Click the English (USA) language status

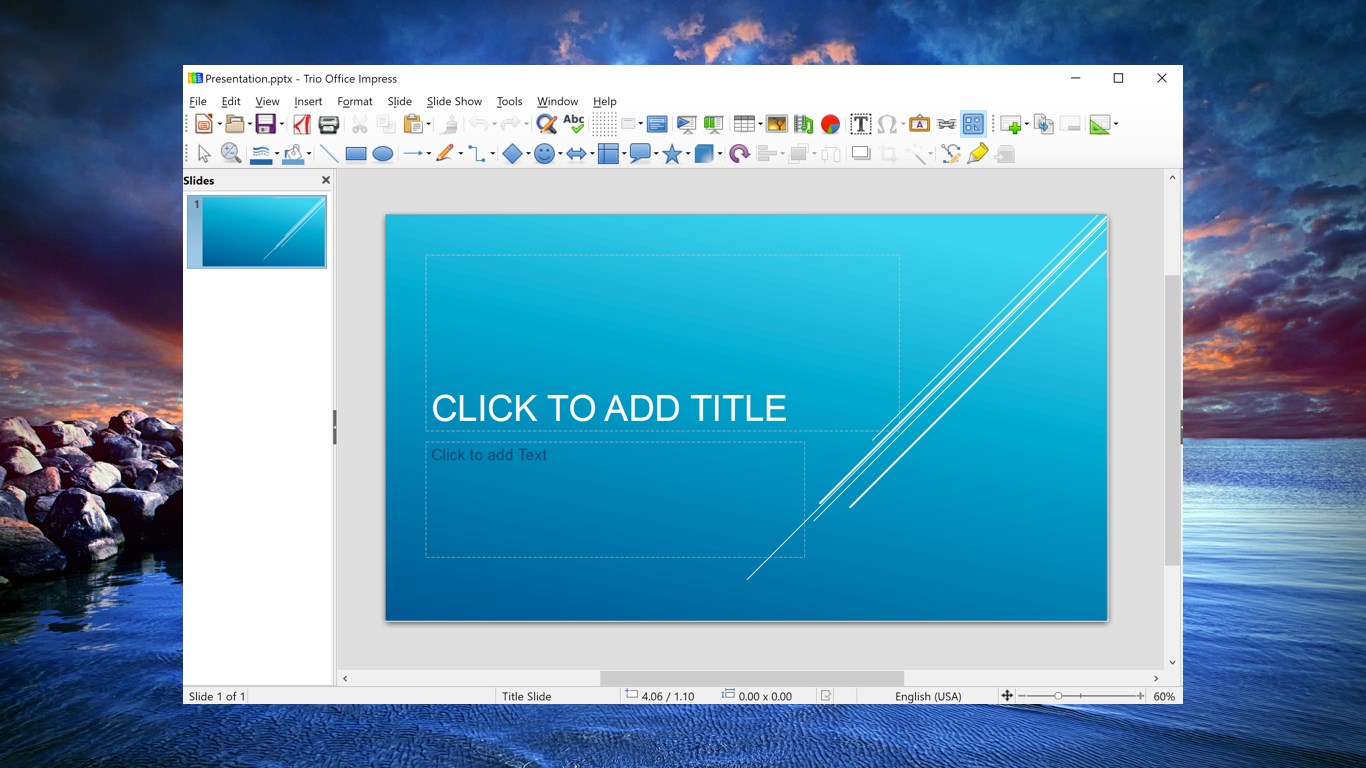(928, 696)
